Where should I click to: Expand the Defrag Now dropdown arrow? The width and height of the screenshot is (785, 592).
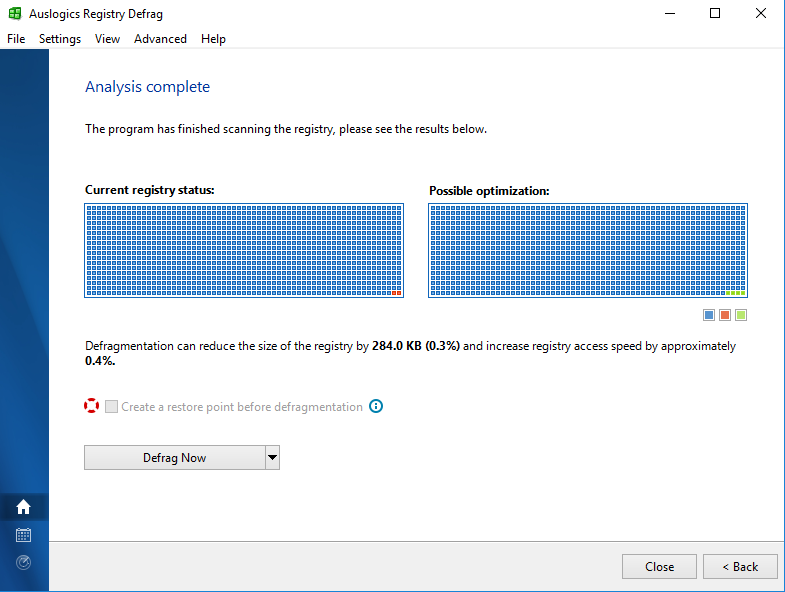click(272, 457)
